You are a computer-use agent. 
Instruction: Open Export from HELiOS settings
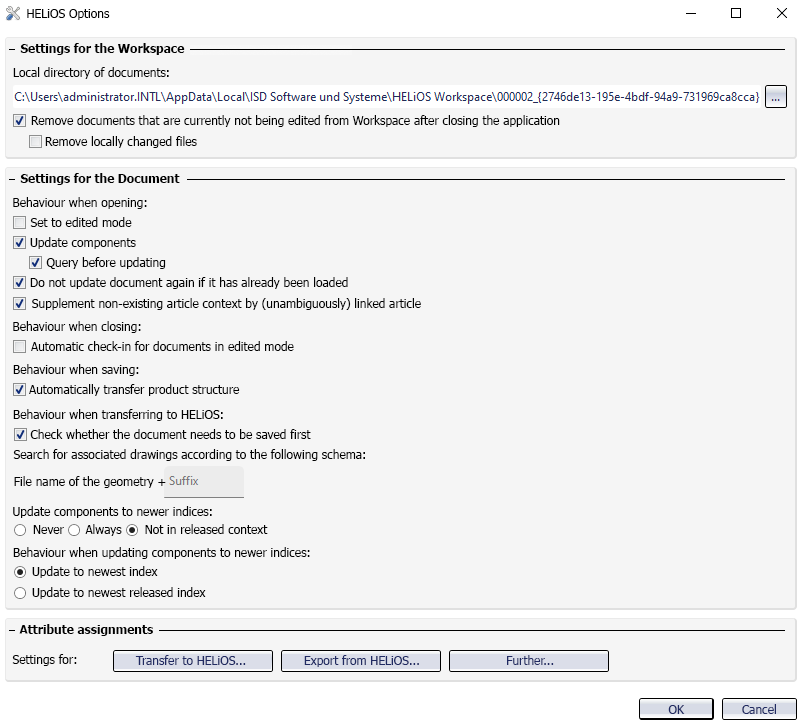(x=361, y=661)
